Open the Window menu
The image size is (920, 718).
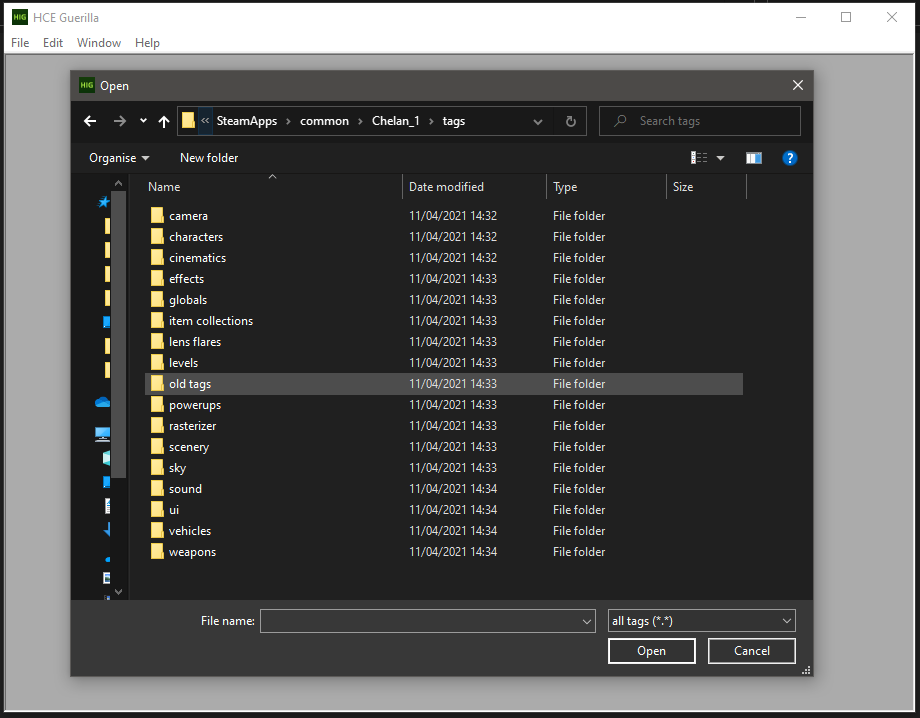[99, 43]
